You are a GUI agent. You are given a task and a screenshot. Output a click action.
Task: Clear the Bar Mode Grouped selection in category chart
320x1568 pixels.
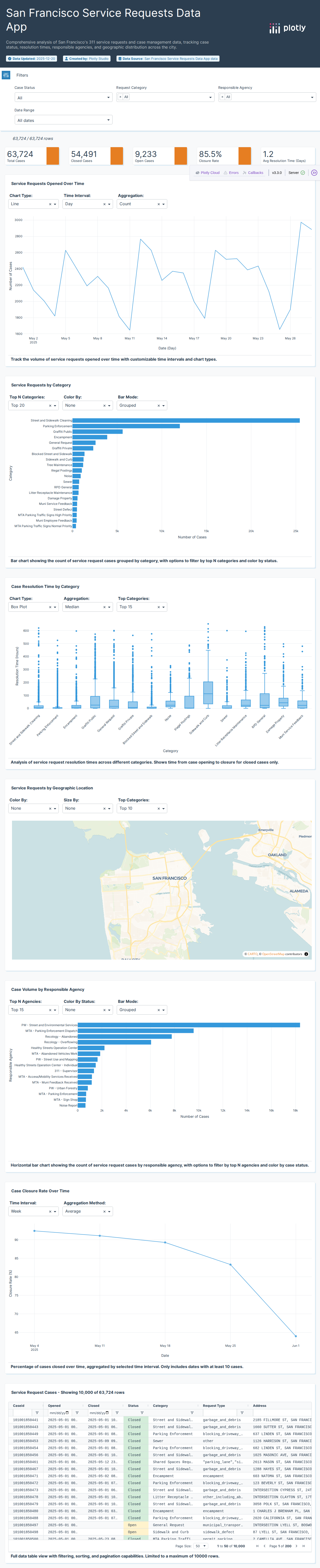(x=158, y=406)
